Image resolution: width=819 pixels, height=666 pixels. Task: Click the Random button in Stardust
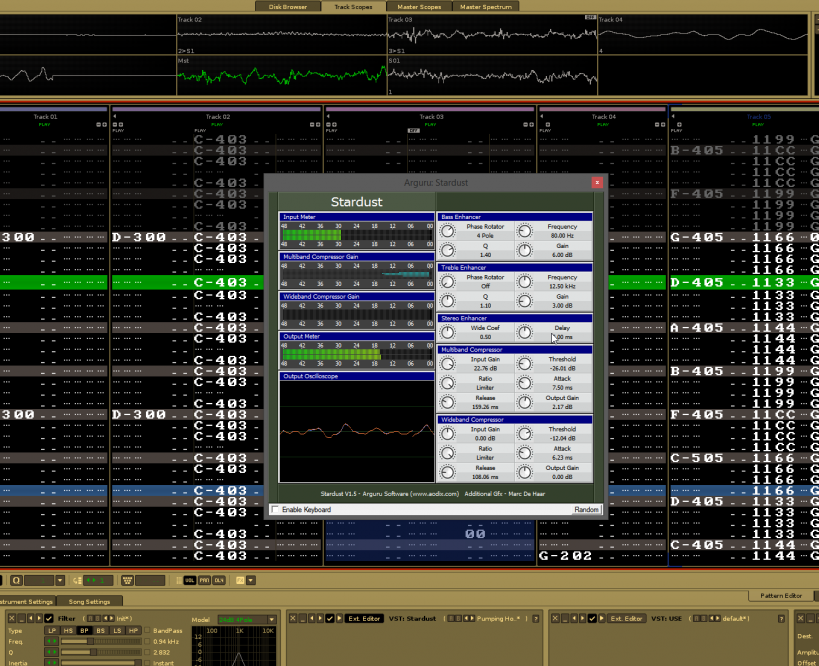coord(587,509)
